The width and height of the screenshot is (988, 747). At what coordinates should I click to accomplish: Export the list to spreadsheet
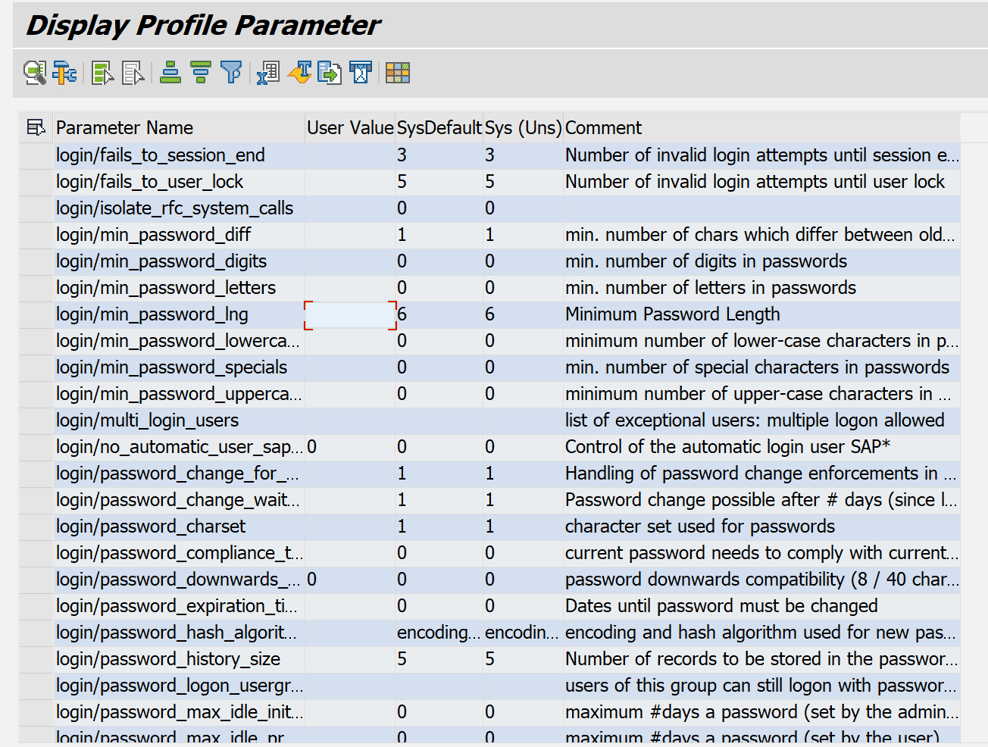(268, 72)
